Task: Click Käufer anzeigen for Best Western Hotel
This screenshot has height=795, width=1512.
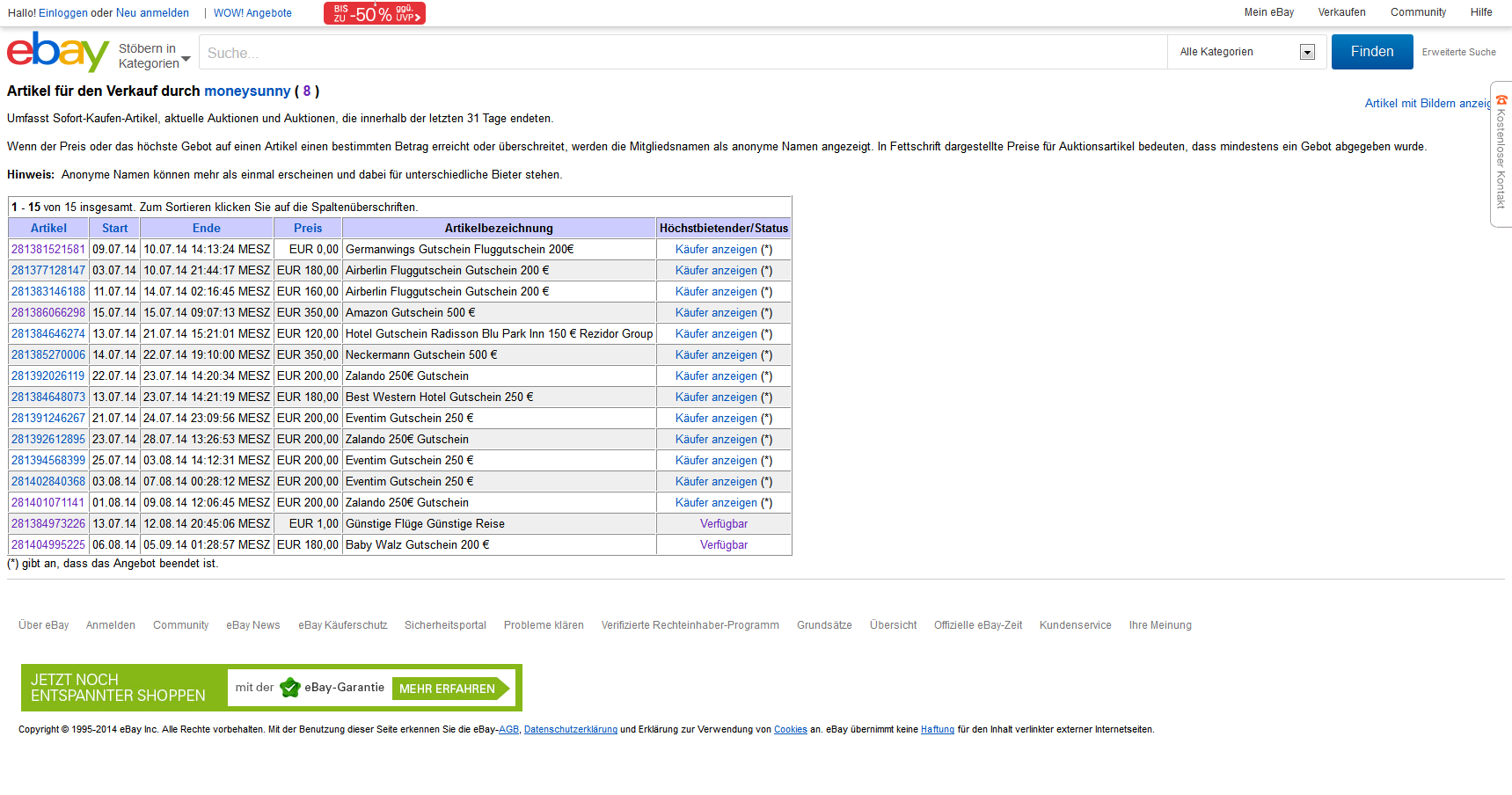Action: [x=716, y=397]
